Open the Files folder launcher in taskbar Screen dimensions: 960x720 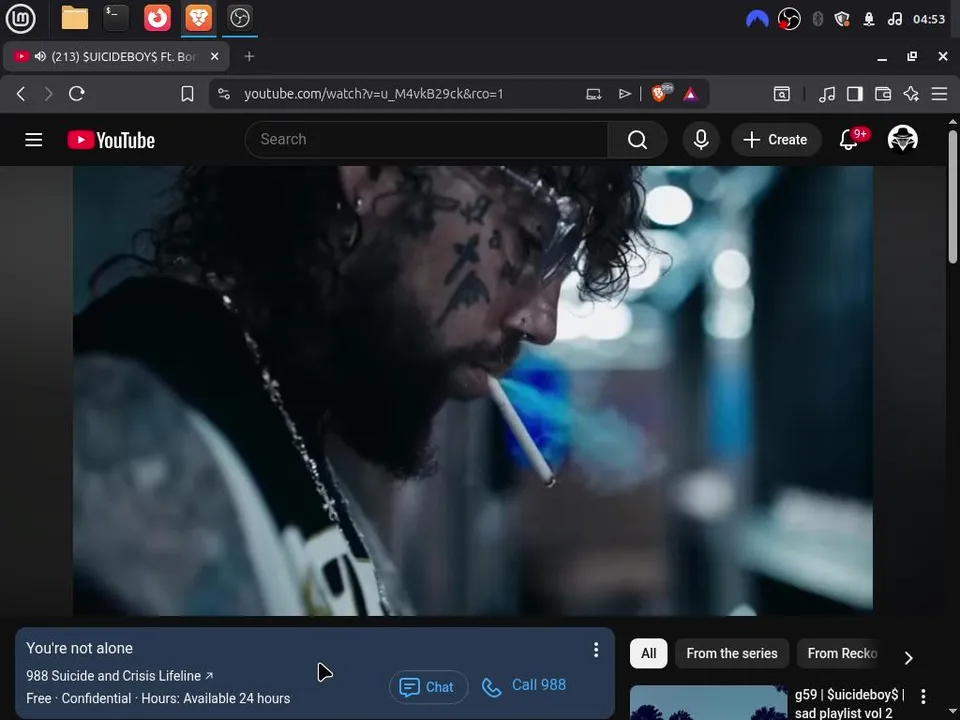[75, 18]
